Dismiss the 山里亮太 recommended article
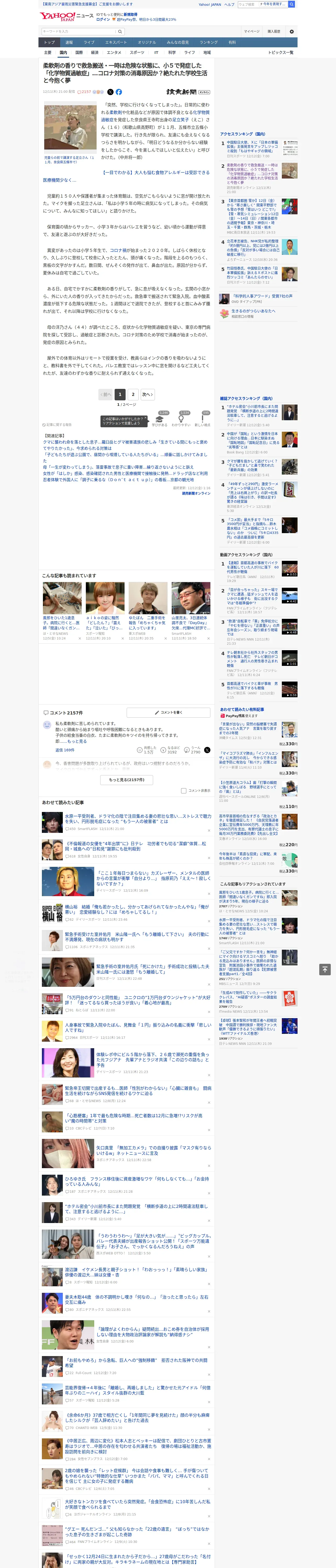 [x=209, y=638]
